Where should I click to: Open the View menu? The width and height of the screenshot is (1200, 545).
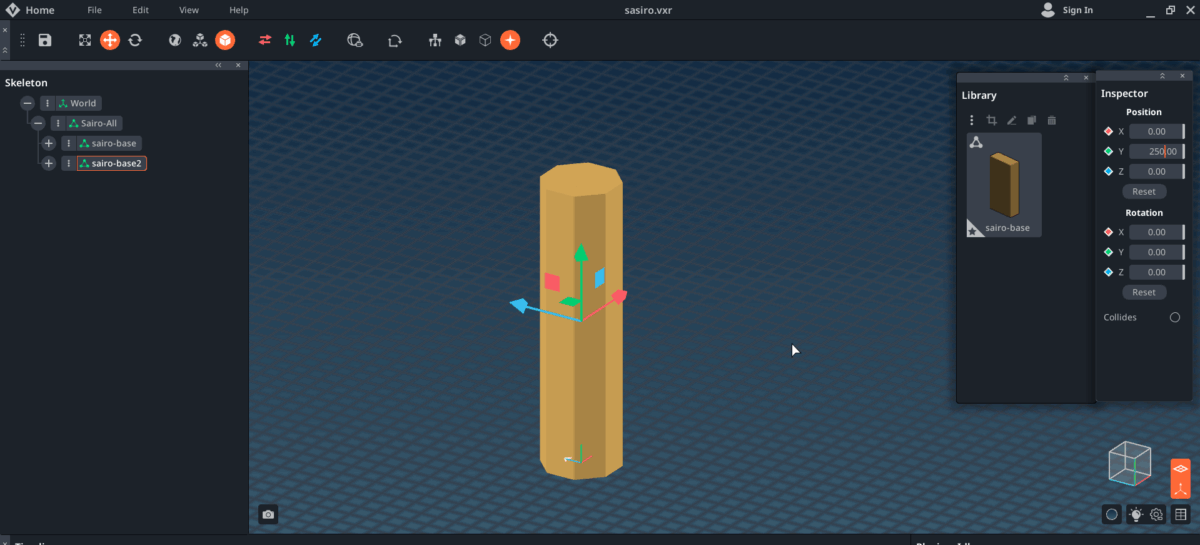[x=189, y=10]
